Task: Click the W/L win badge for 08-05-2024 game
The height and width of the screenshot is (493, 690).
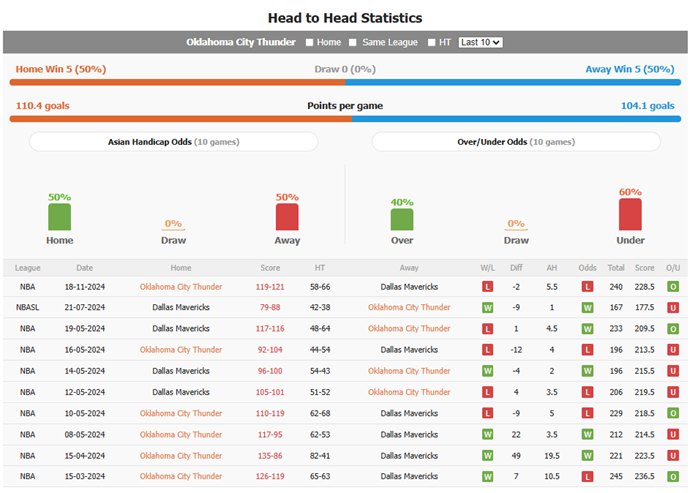Action: (x=487, y=435)
